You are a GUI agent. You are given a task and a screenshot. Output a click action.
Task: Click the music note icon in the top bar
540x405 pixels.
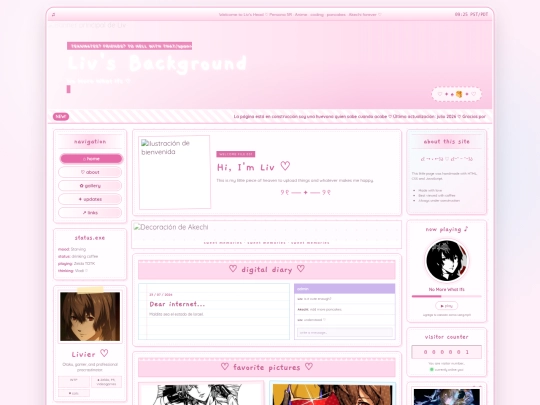pyautogui.click(x=53, y=14)
